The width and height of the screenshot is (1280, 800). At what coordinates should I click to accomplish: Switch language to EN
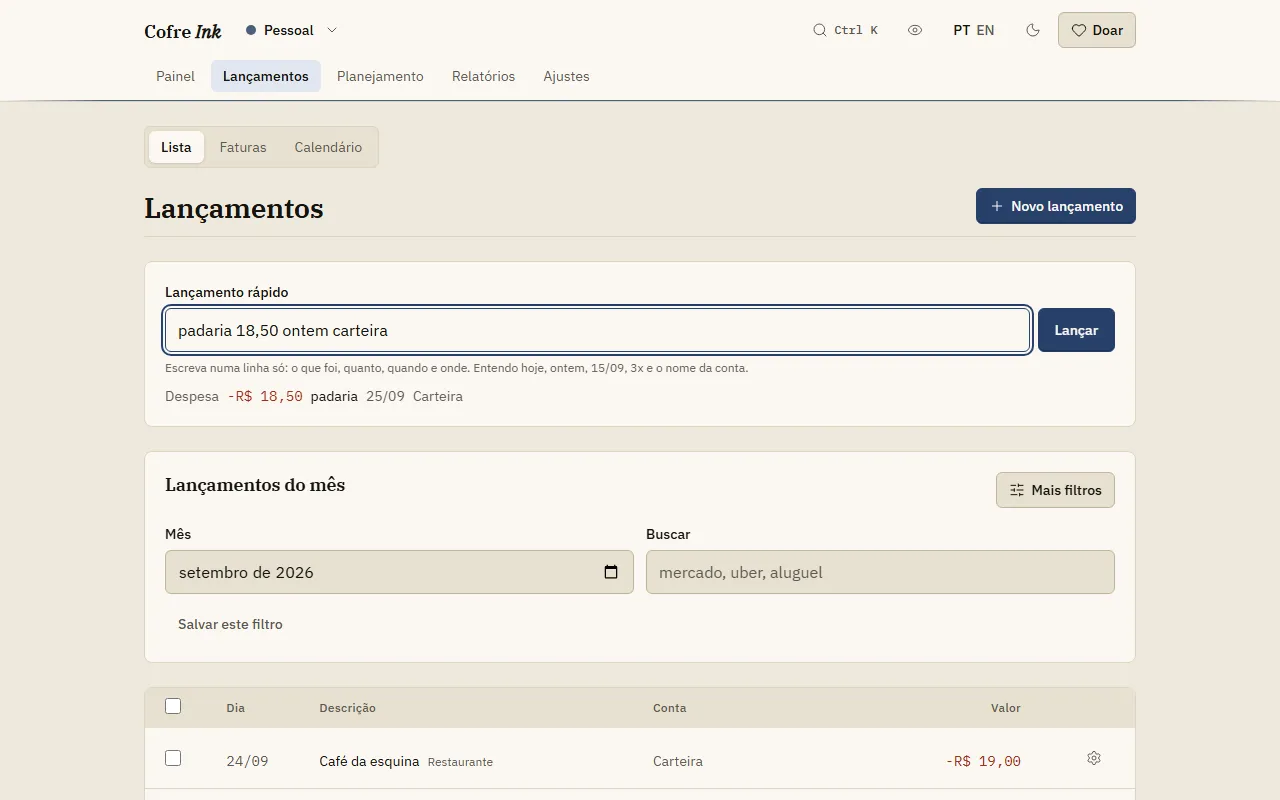tap(985, 30)
